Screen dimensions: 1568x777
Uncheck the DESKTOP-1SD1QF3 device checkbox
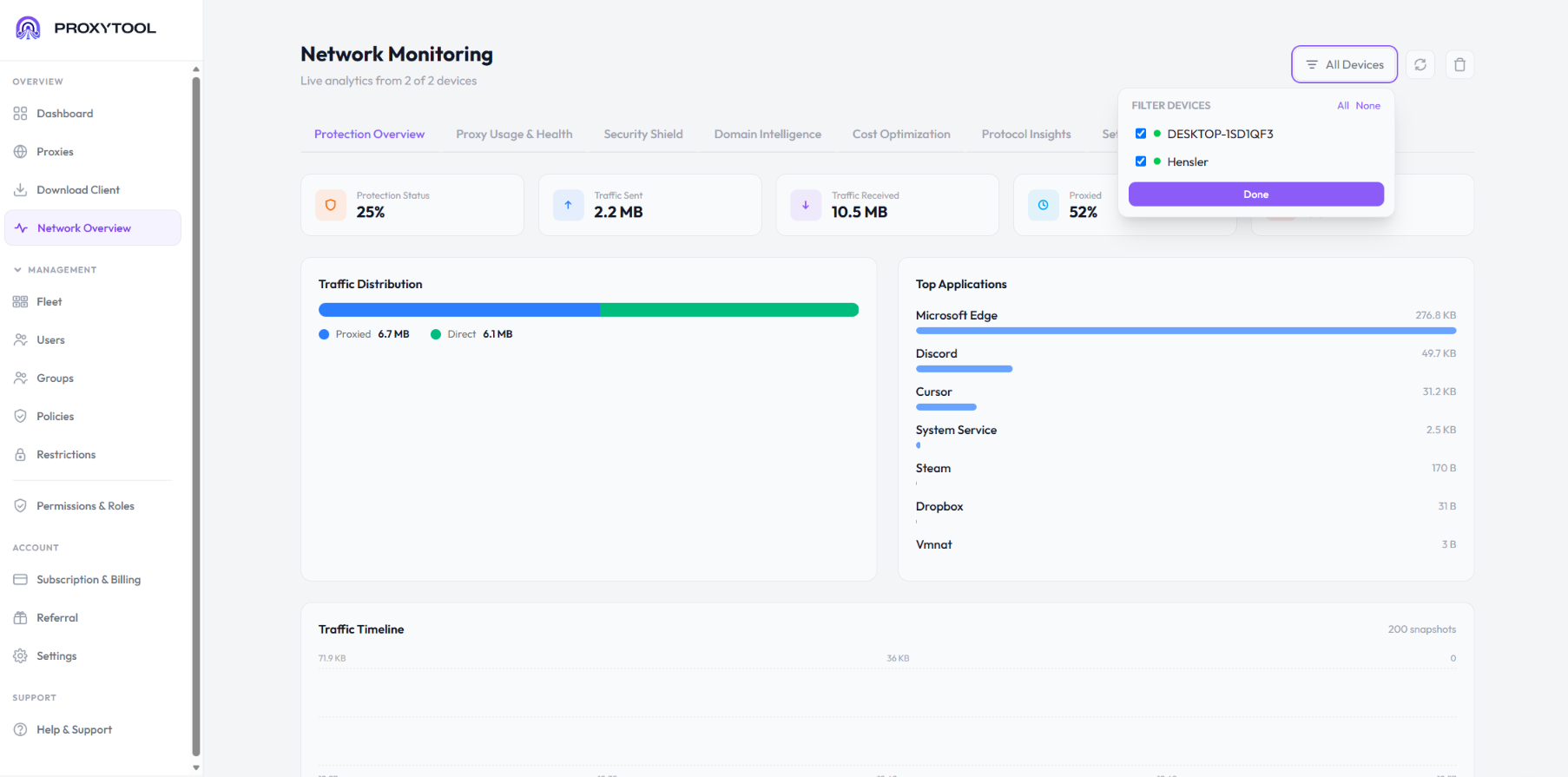(1141, 134)
